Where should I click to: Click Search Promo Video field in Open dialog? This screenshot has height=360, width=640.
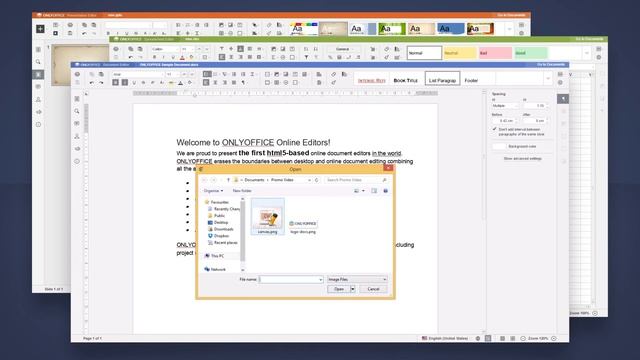[x=356, y=180]
